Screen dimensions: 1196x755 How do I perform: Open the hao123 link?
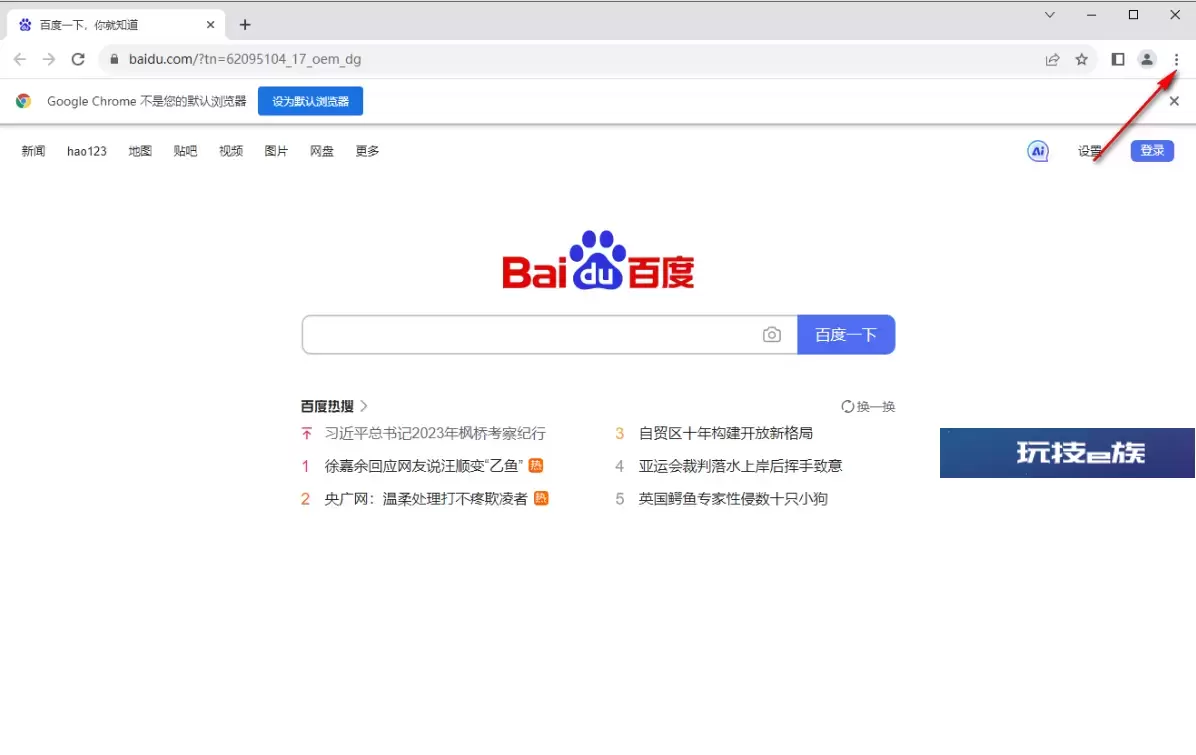point(87,151)
